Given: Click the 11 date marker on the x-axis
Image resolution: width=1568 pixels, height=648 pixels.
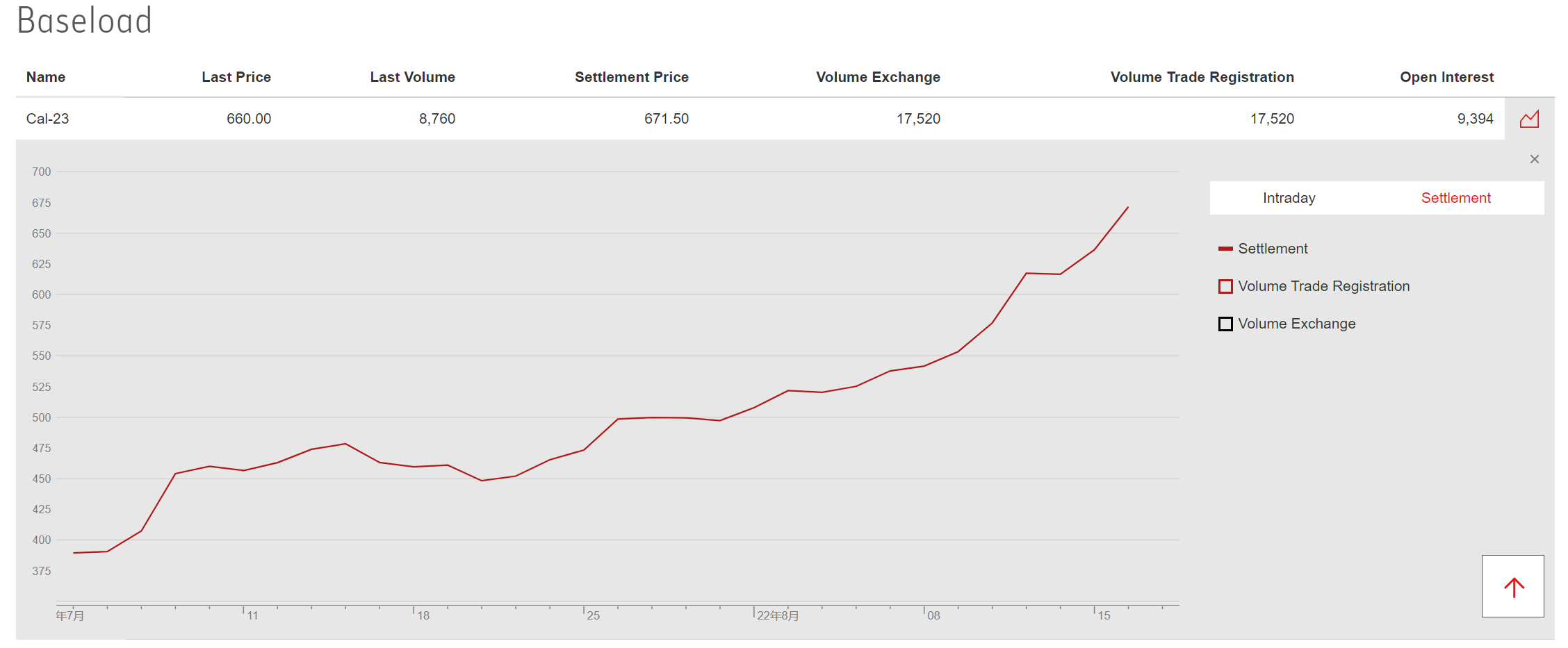Looking at the screenshot, I should [x=252, y=615].
